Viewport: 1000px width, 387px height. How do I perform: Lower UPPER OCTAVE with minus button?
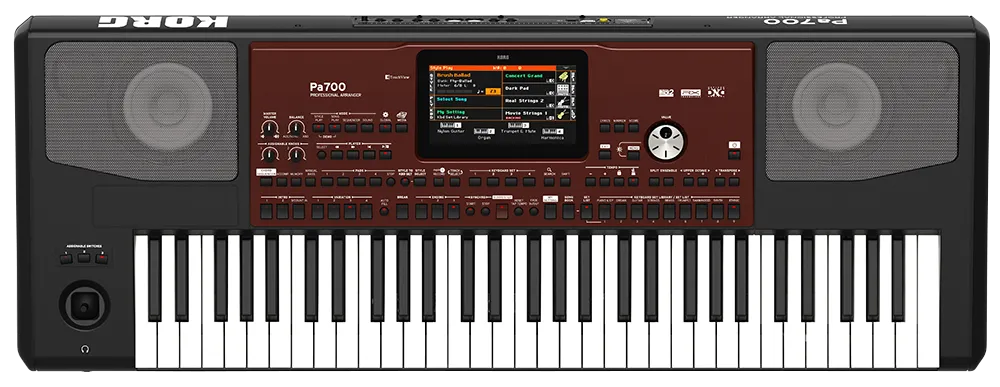point(689,182)
